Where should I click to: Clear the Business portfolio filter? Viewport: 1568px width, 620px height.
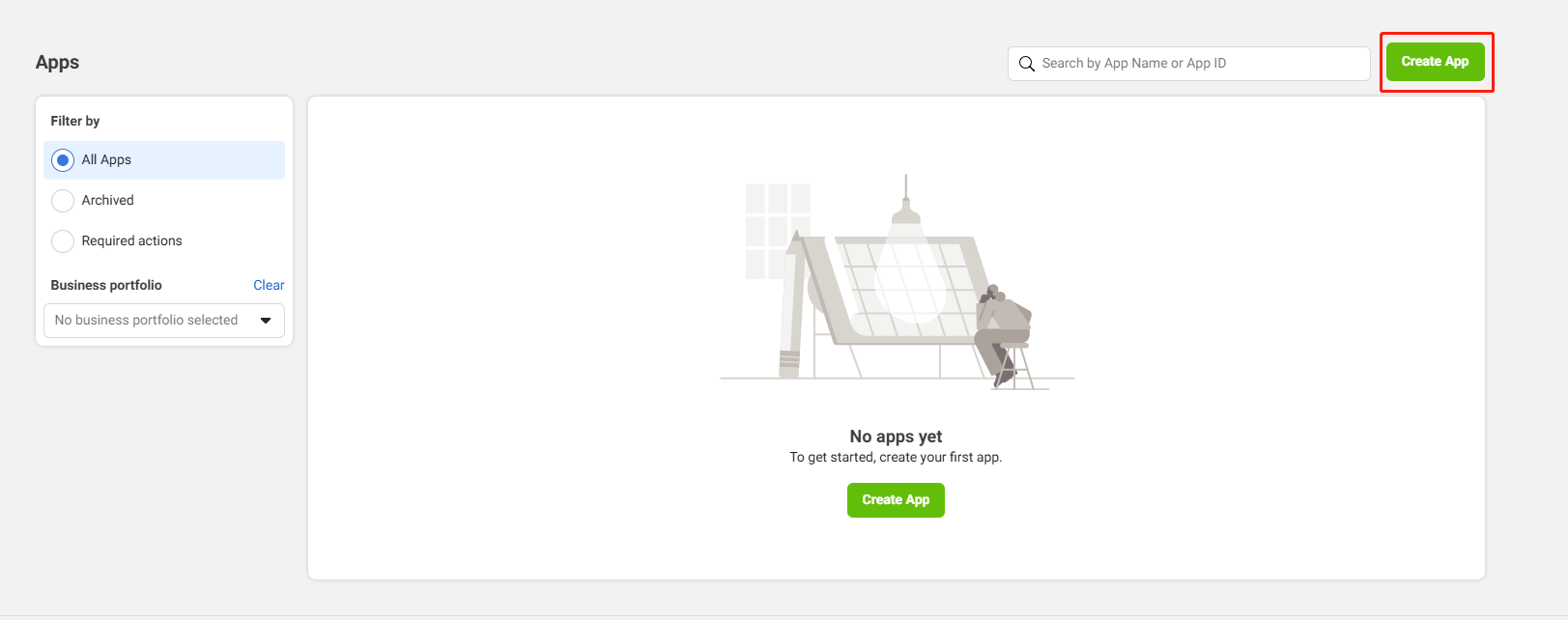(269, 286)
